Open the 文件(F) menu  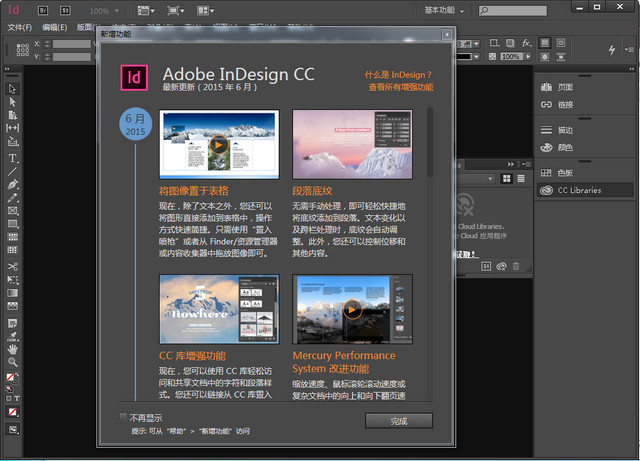click(20, 27)
